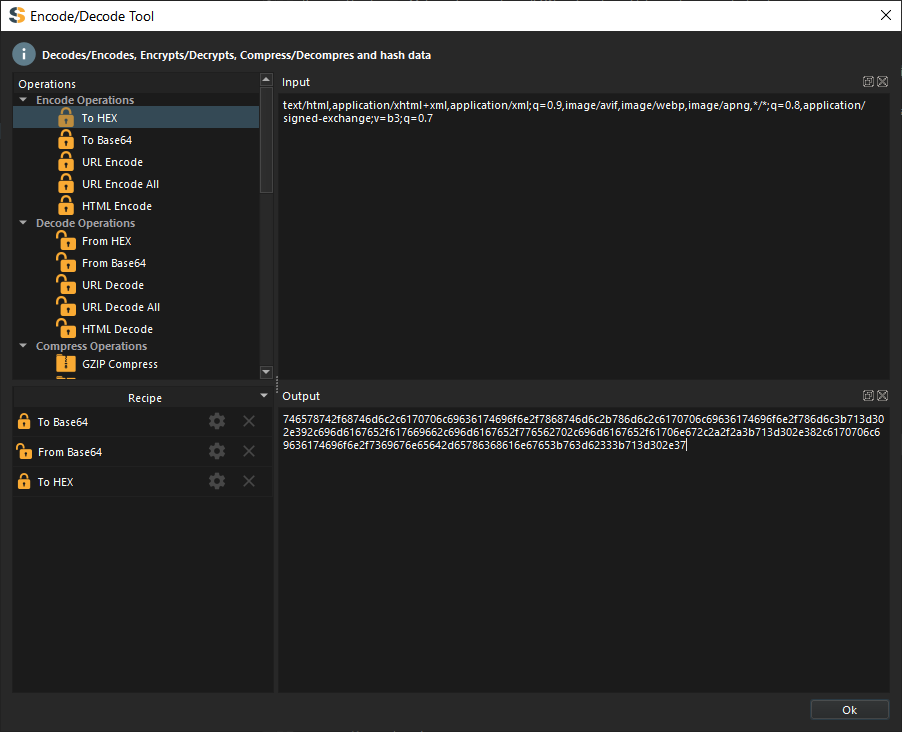
Task: Copy the Output panel contents
Action: pos(866,395)
